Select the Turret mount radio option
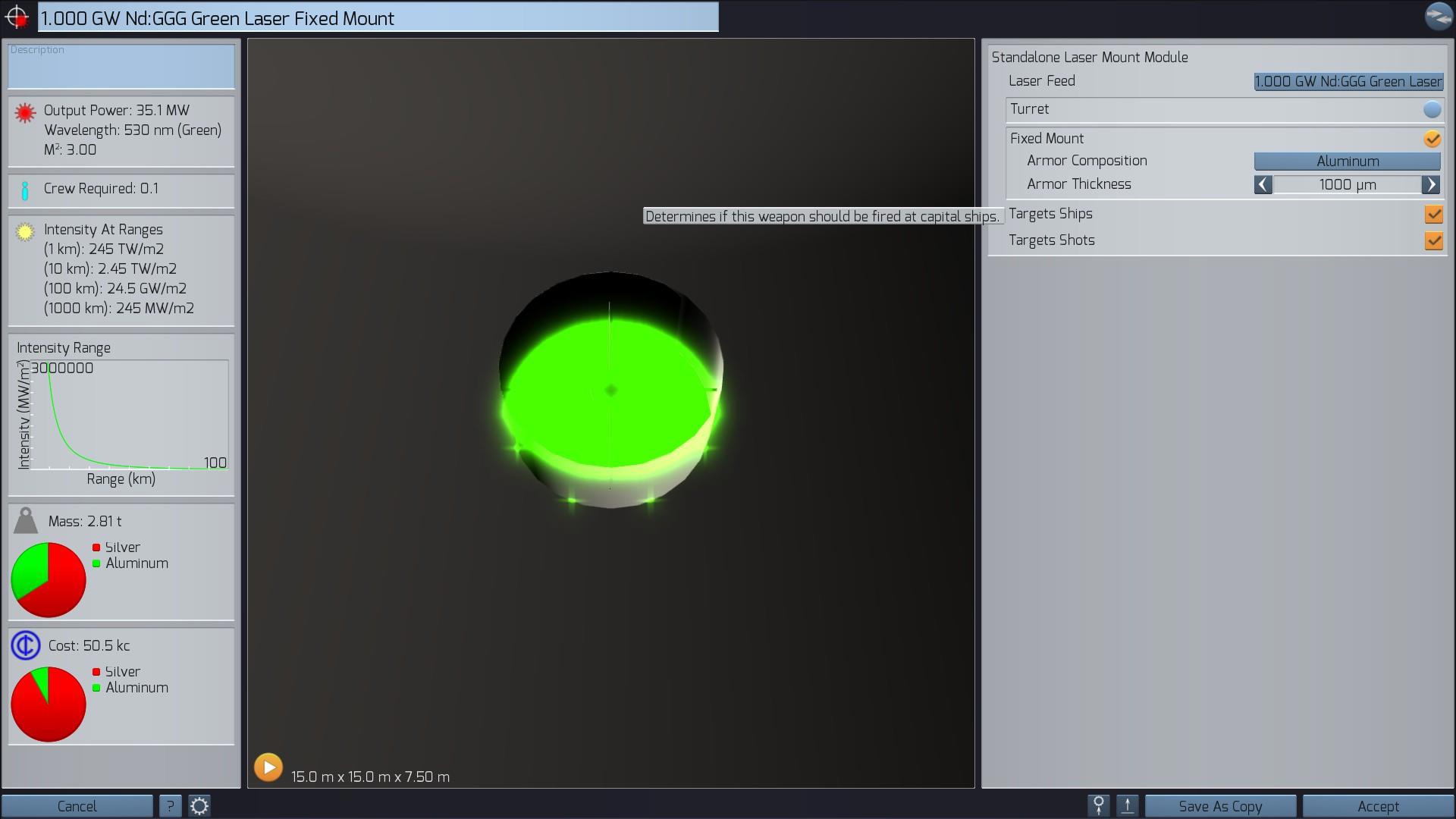Image resolution: width=1456 pixels, height=819 pixels. 1432,110
